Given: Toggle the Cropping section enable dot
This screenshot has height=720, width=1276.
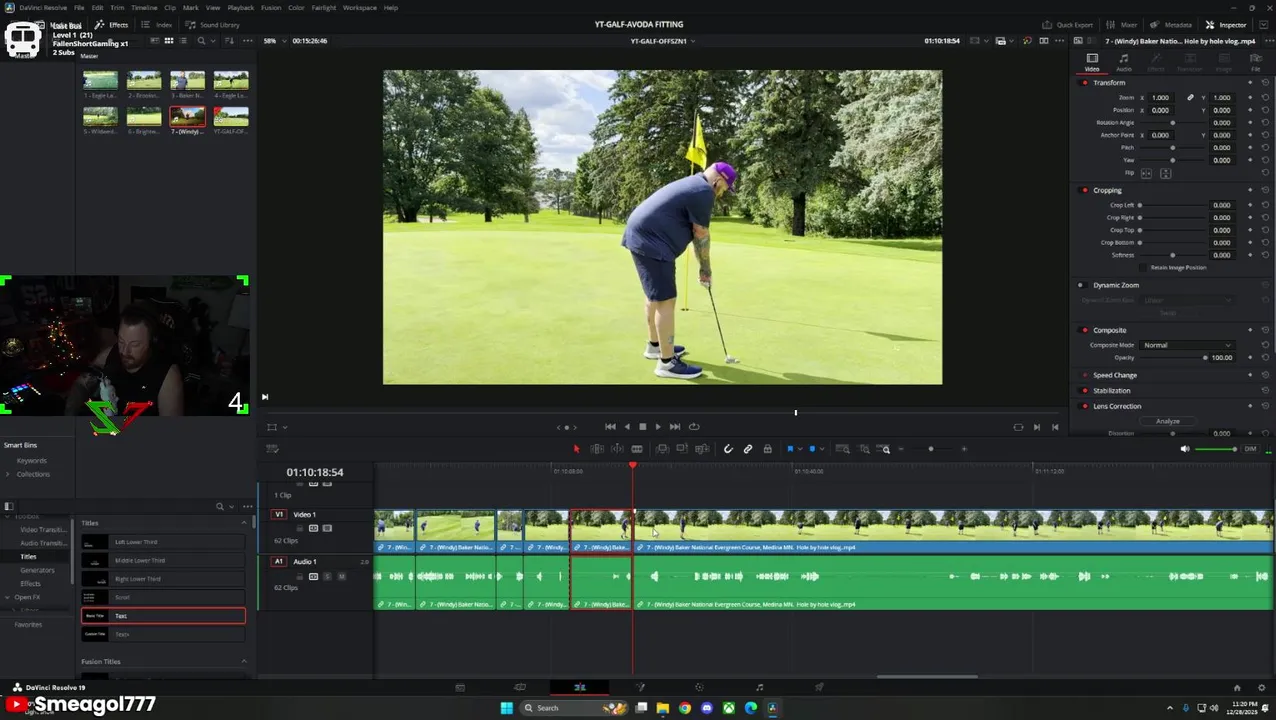Looking at the screenshot, I should [x=1085, y=190].
